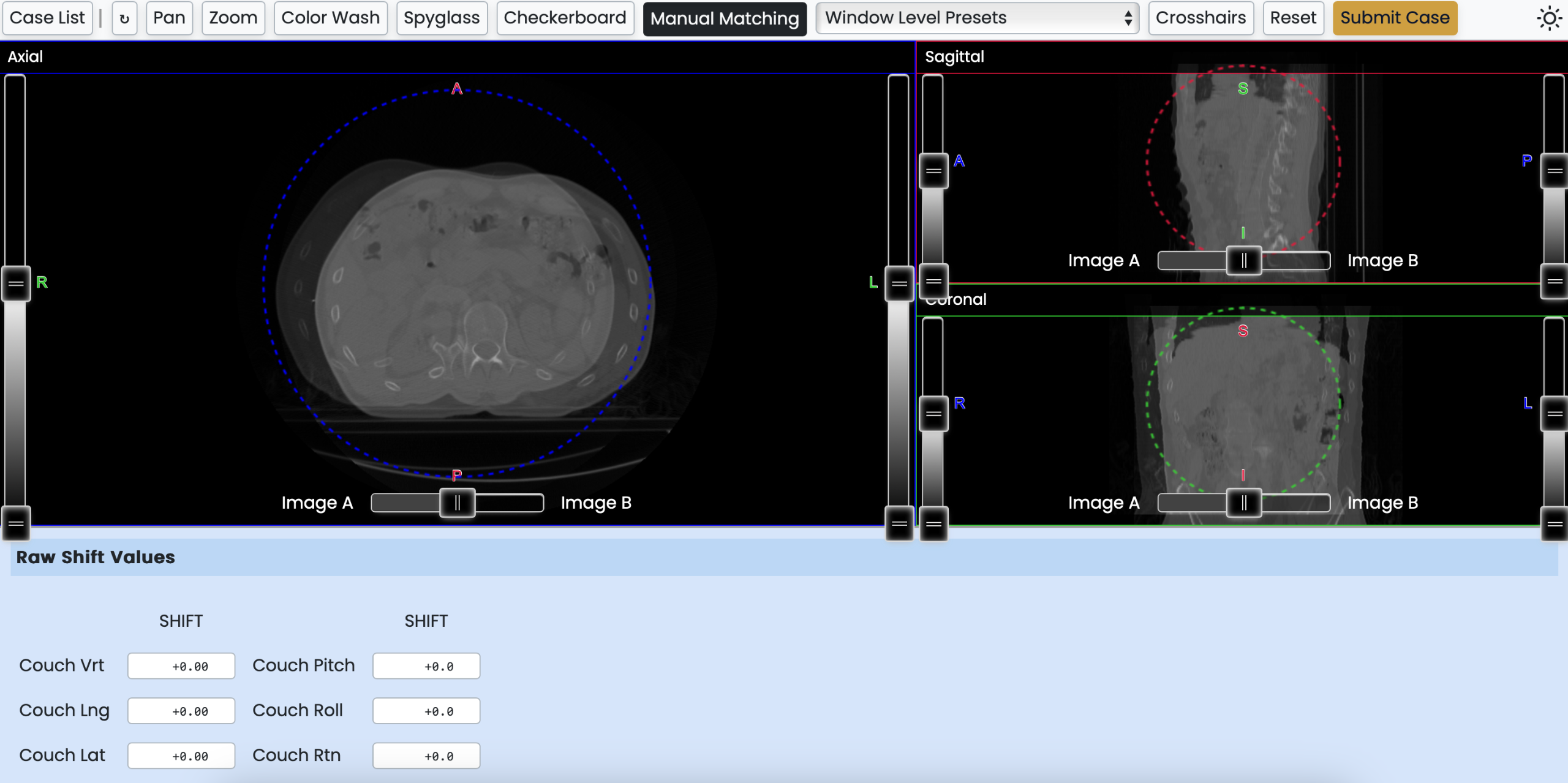Click the 'Image A' label in Sagittal view
1568x783 pixels.
pos(1104,261)
